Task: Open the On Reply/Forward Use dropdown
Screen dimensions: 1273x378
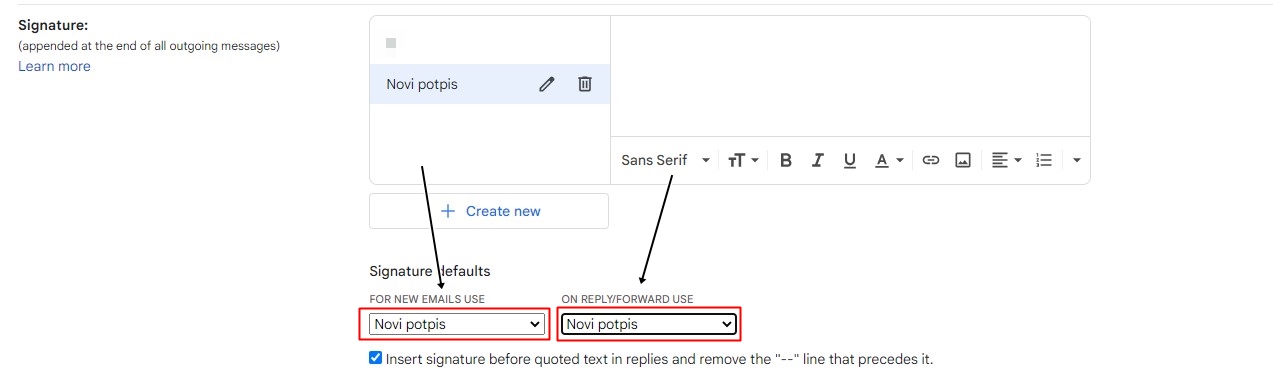Action: pos(648,324)
